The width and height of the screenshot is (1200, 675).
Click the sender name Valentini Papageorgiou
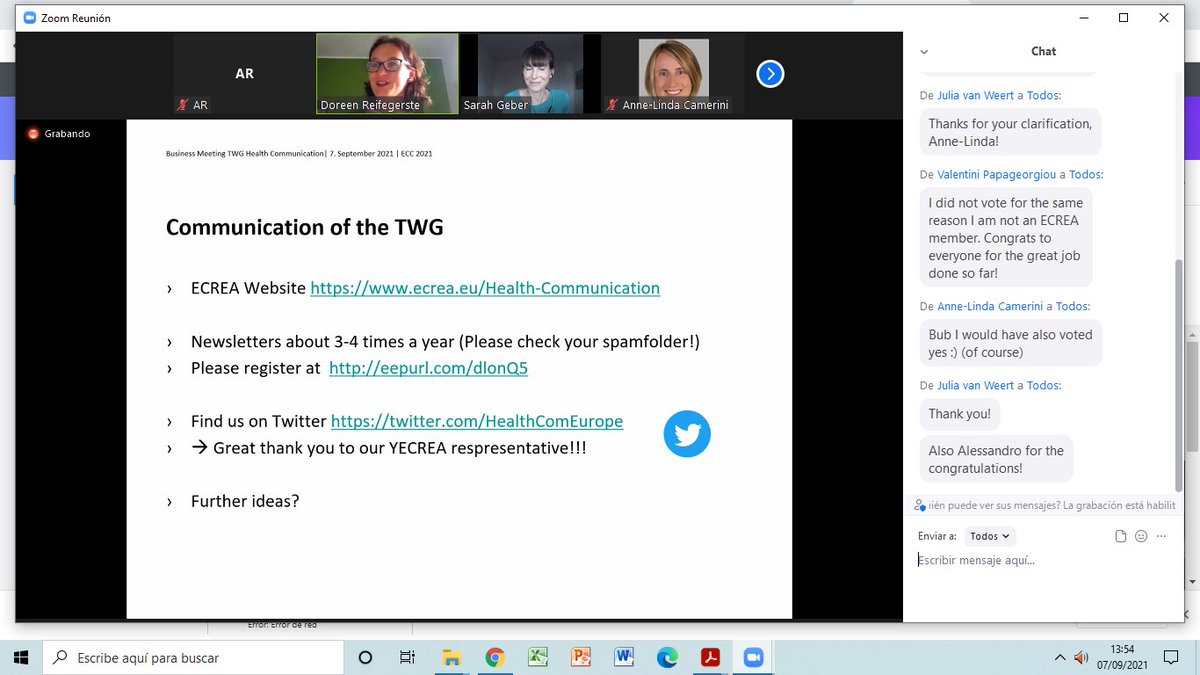point(996,174)
